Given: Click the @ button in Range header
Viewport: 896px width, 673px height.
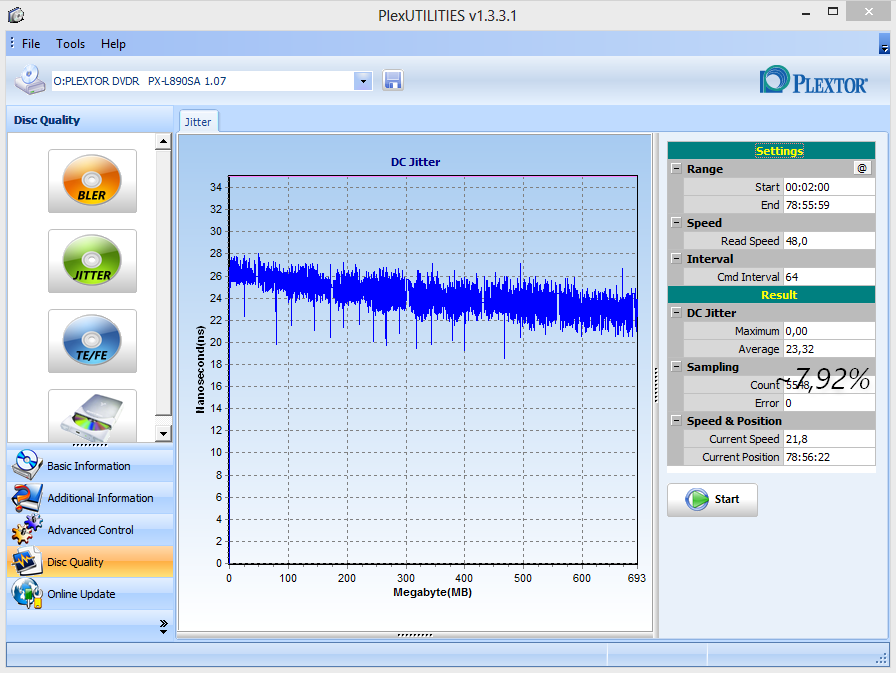Looking at the screenshot, I should (x=862, y=168).
